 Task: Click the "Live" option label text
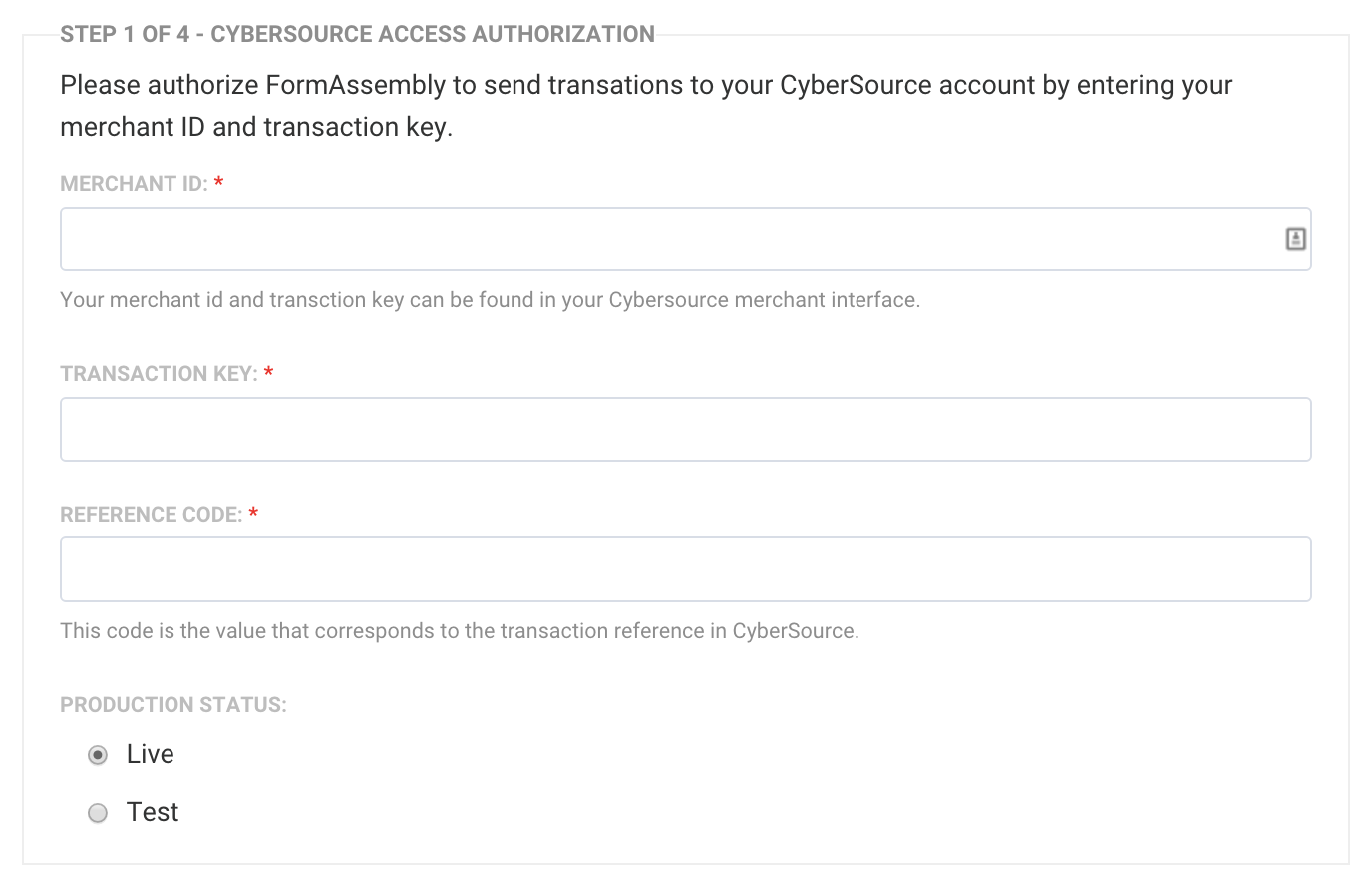click(x=151, y=754)
